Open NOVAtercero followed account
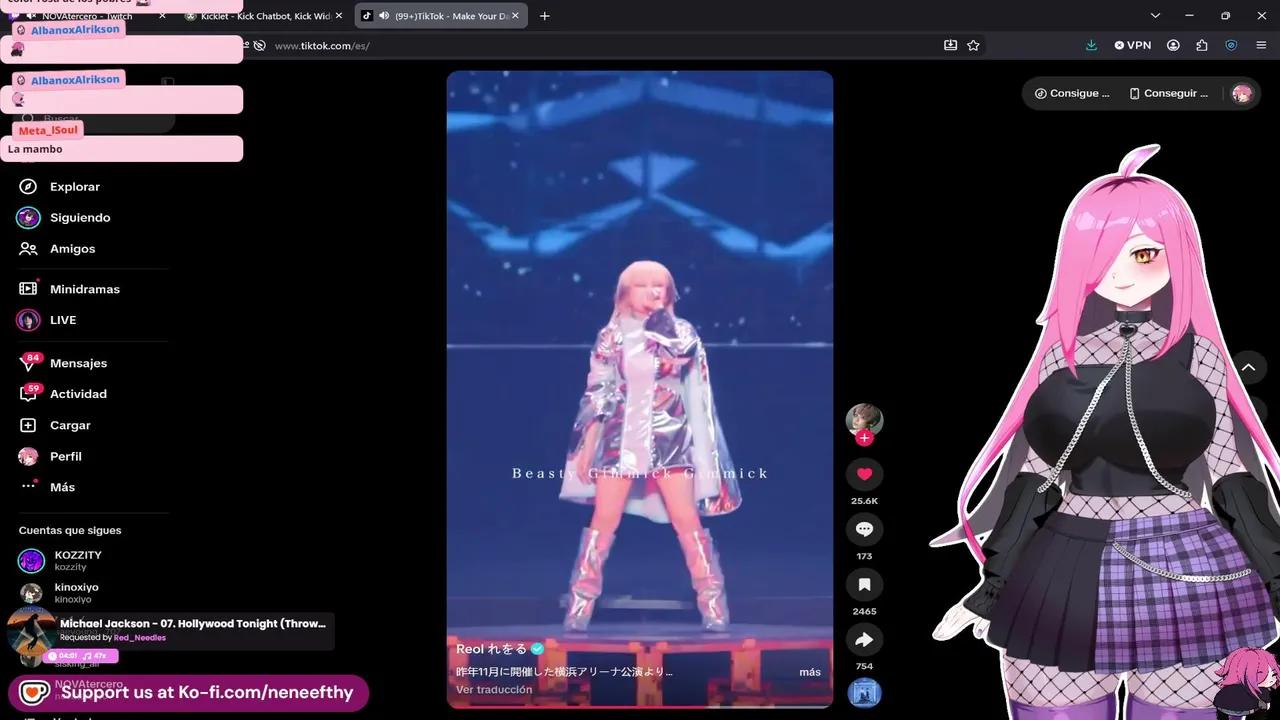 (89, 685)
